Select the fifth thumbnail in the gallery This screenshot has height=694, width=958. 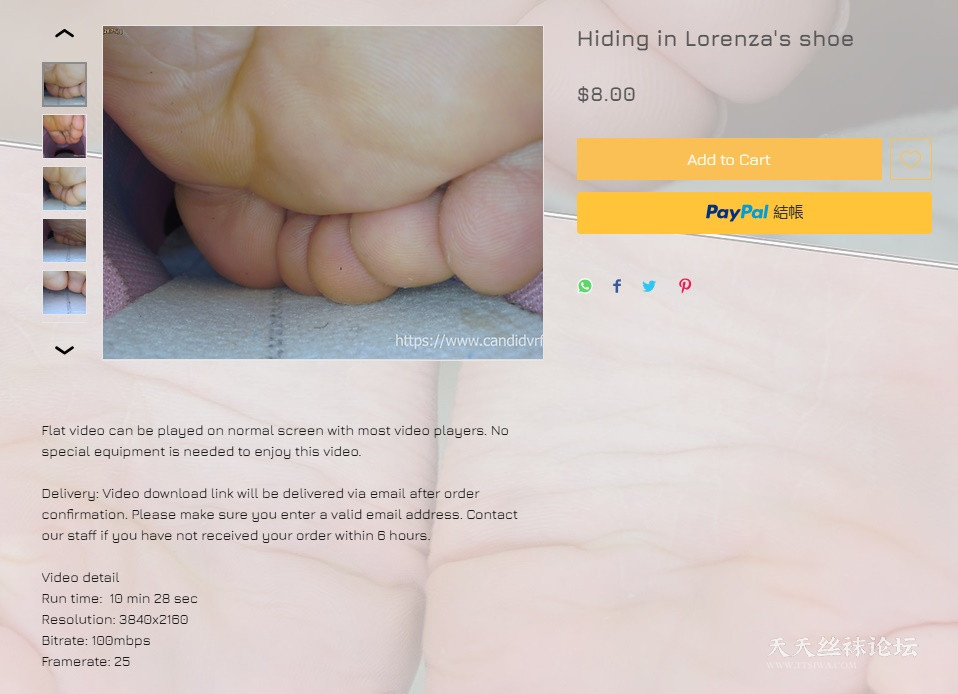(x=64, y=293)
